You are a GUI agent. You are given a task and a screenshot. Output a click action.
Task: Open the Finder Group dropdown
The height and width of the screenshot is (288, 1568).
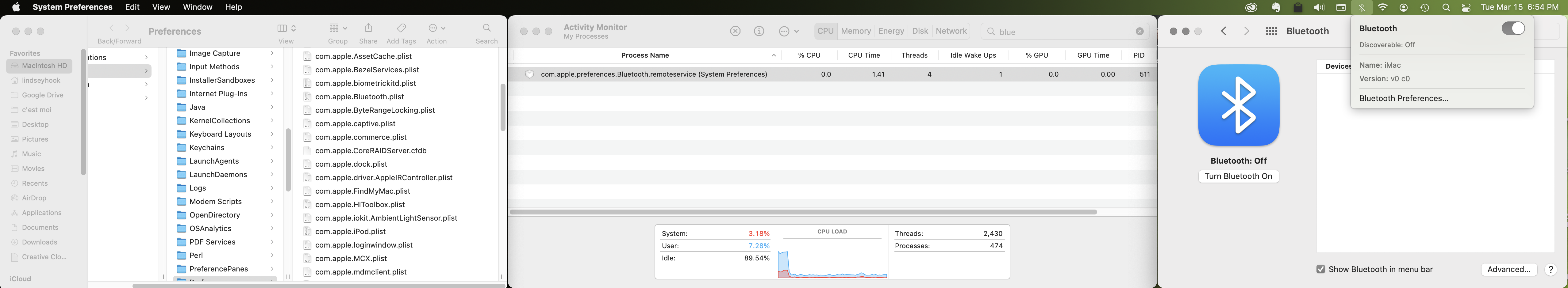pyautogui.click(x=338, y=28)
